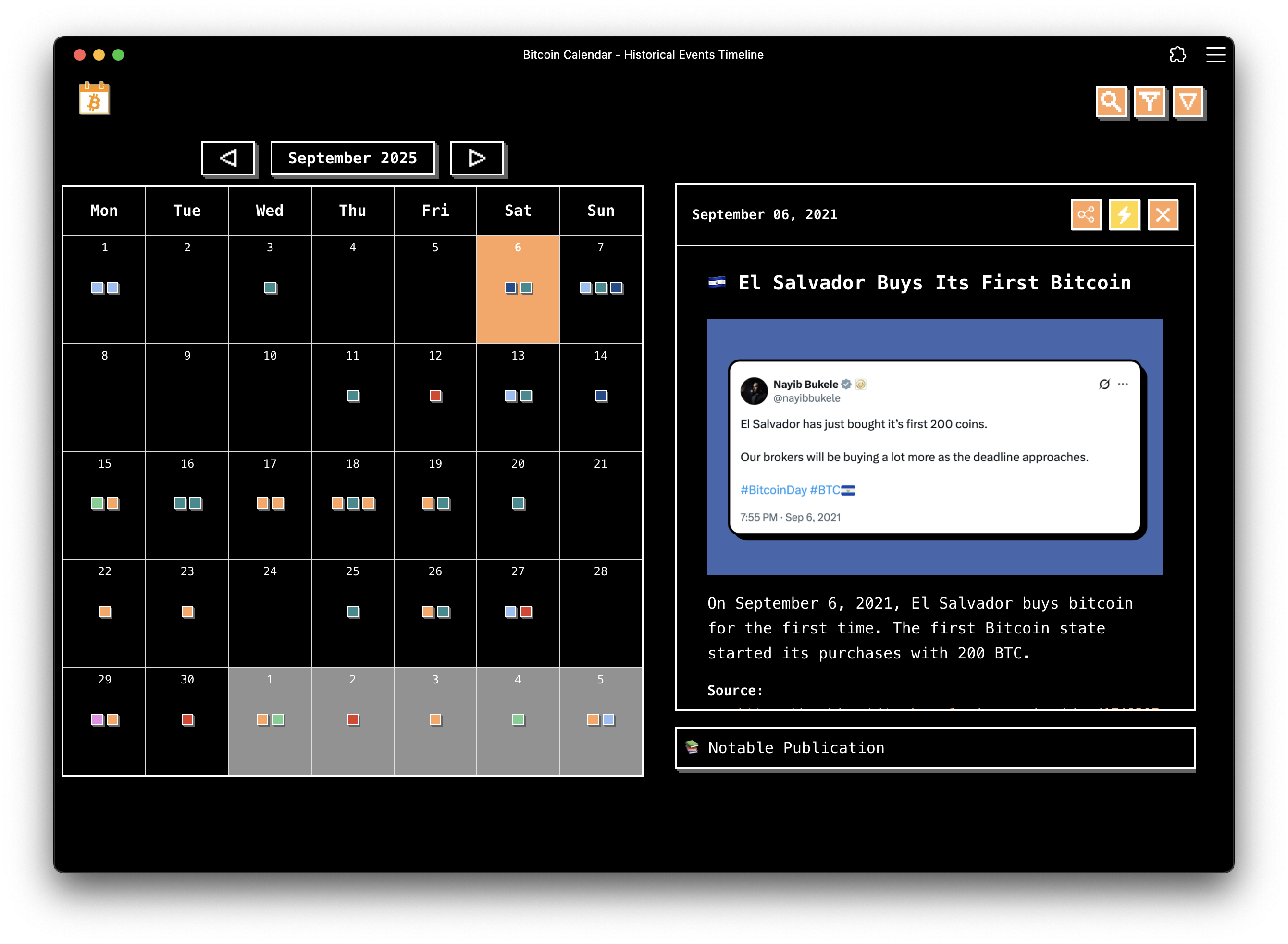Click the Sun column header
Image resolution: width=1288 pixels, height=944 pixels.
(601, 211)
